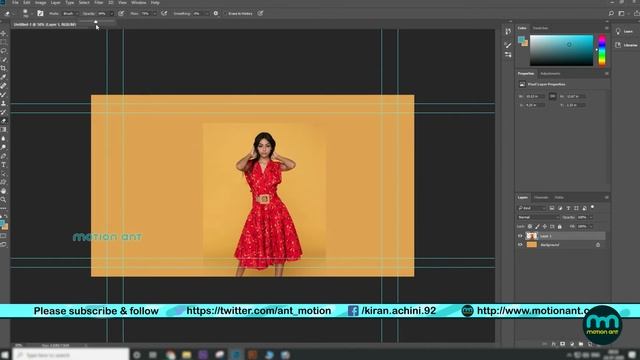Open Layers panel Opacity dropdown
This screenshot has width=640, height=360.
[x=591, y=217]
